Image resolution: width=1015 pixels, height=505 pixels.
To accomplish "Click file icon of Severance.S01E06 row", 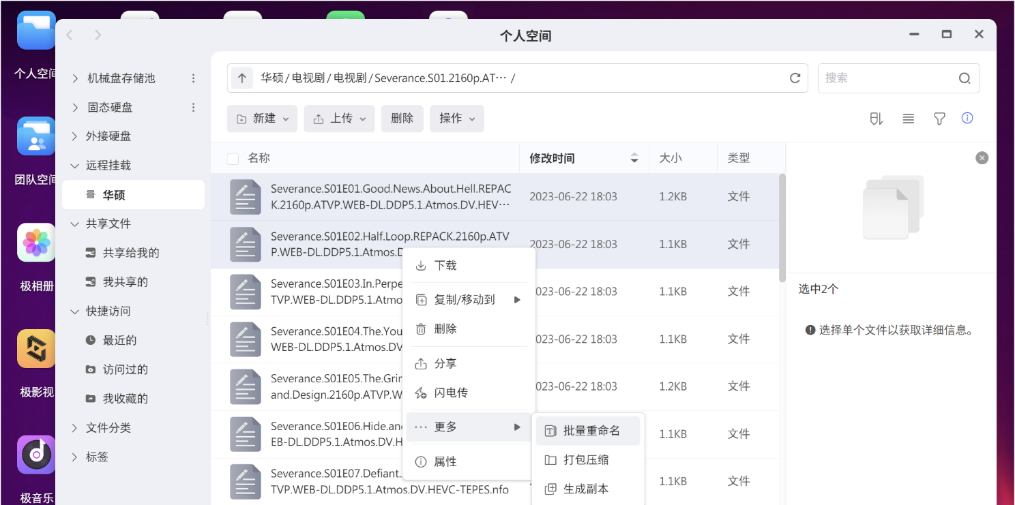I will [245, 434].
